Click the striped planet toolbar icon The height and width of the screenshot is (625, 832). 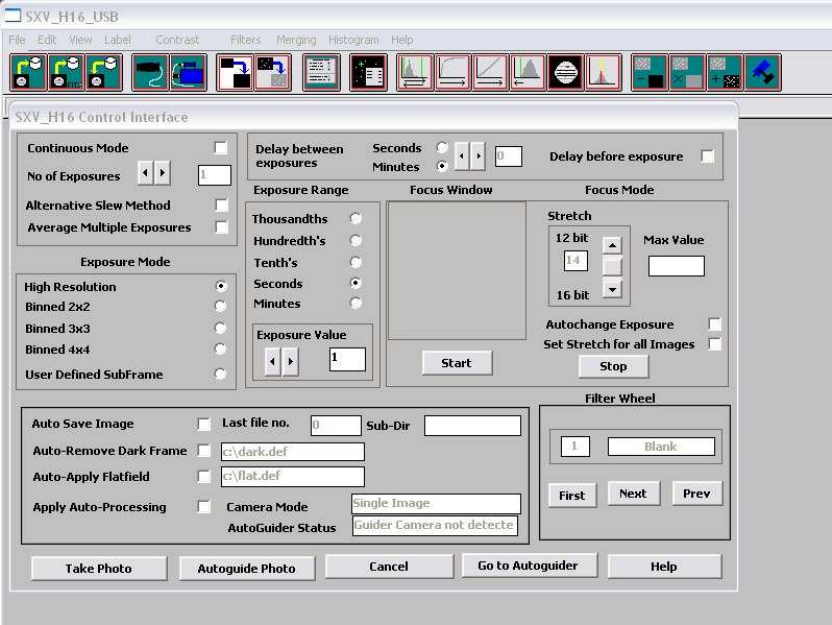pyautogui.click(x=566, y=72)
